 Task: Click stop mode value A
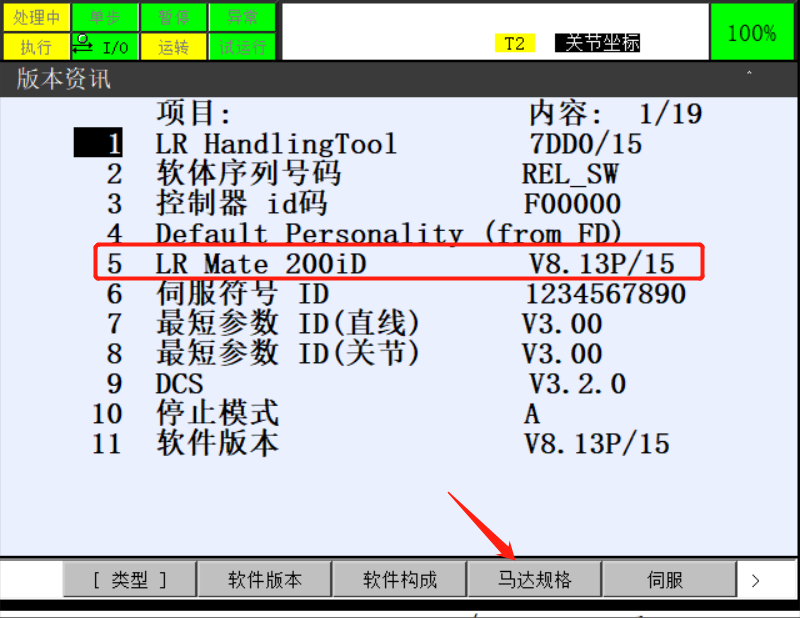532,414
